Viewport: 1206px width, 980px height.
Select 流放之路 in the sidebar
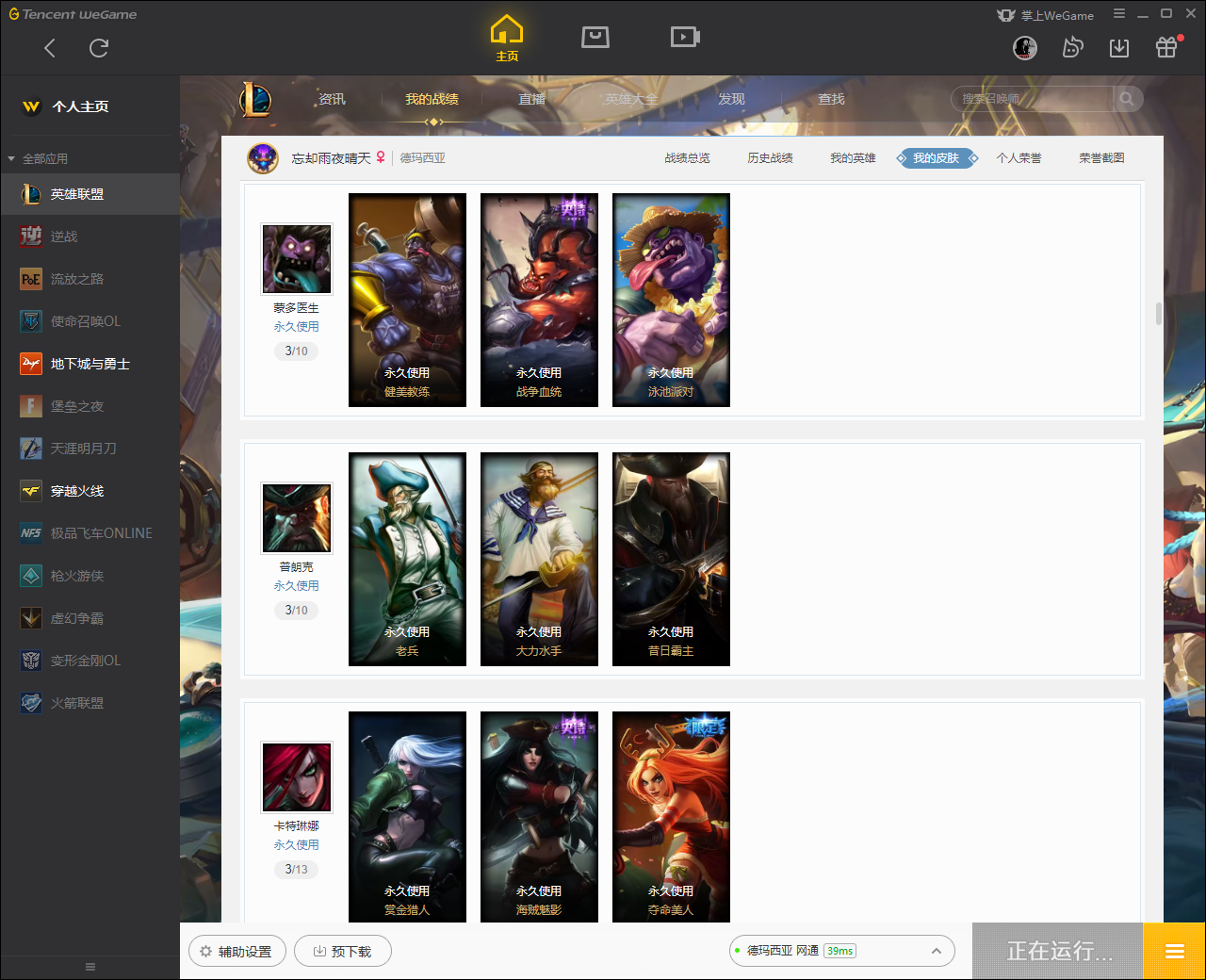(90, 279)
